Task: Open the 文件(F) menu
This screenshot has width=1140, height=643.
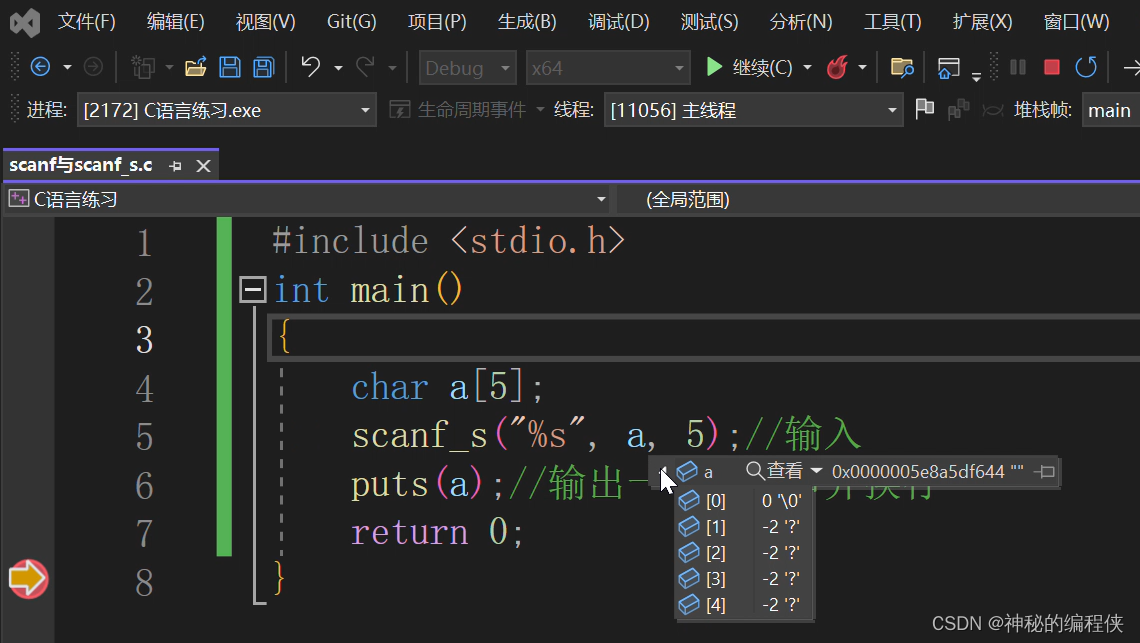Action: click(86, 21)
